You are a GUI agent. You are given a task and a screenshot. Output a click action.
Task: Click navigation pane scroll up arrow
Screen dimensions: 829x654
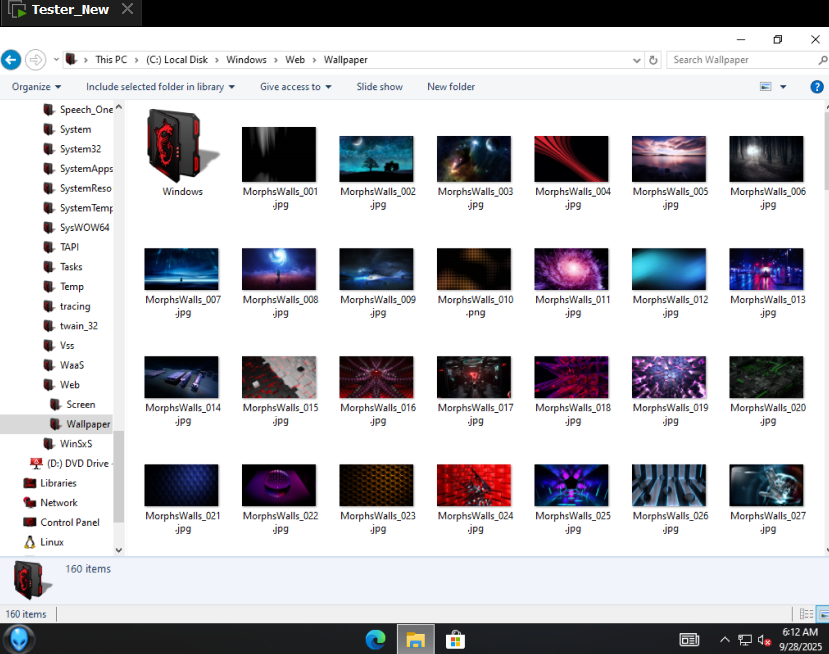[119, 107]
